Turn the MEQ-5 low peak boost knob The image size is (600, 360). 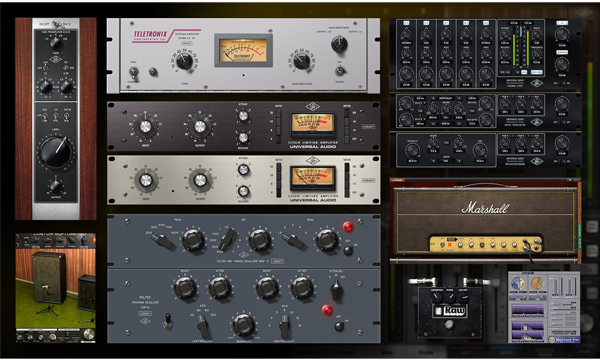193,241
